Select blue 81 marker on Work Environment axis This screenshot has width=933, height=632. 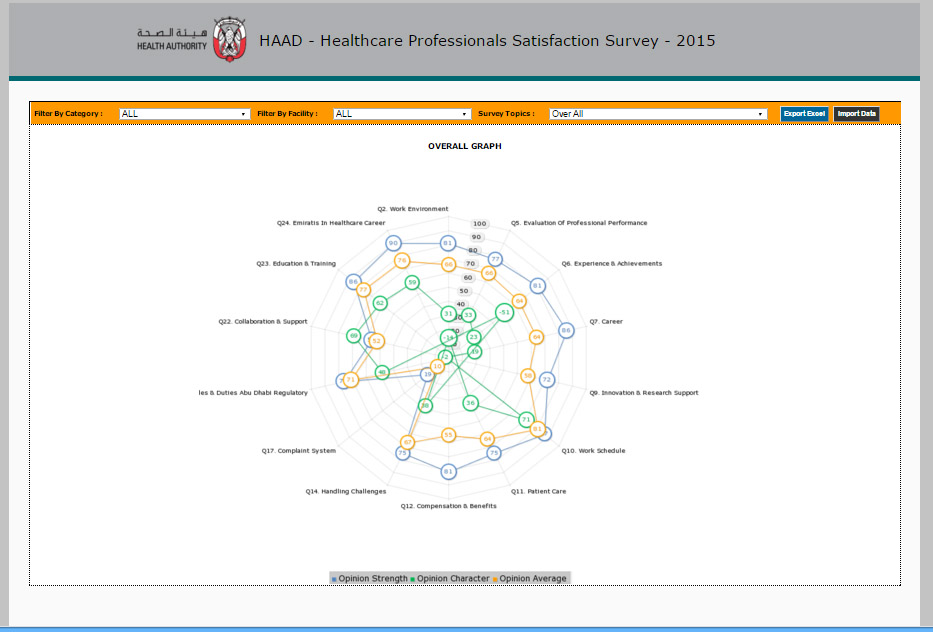(448, 243)
